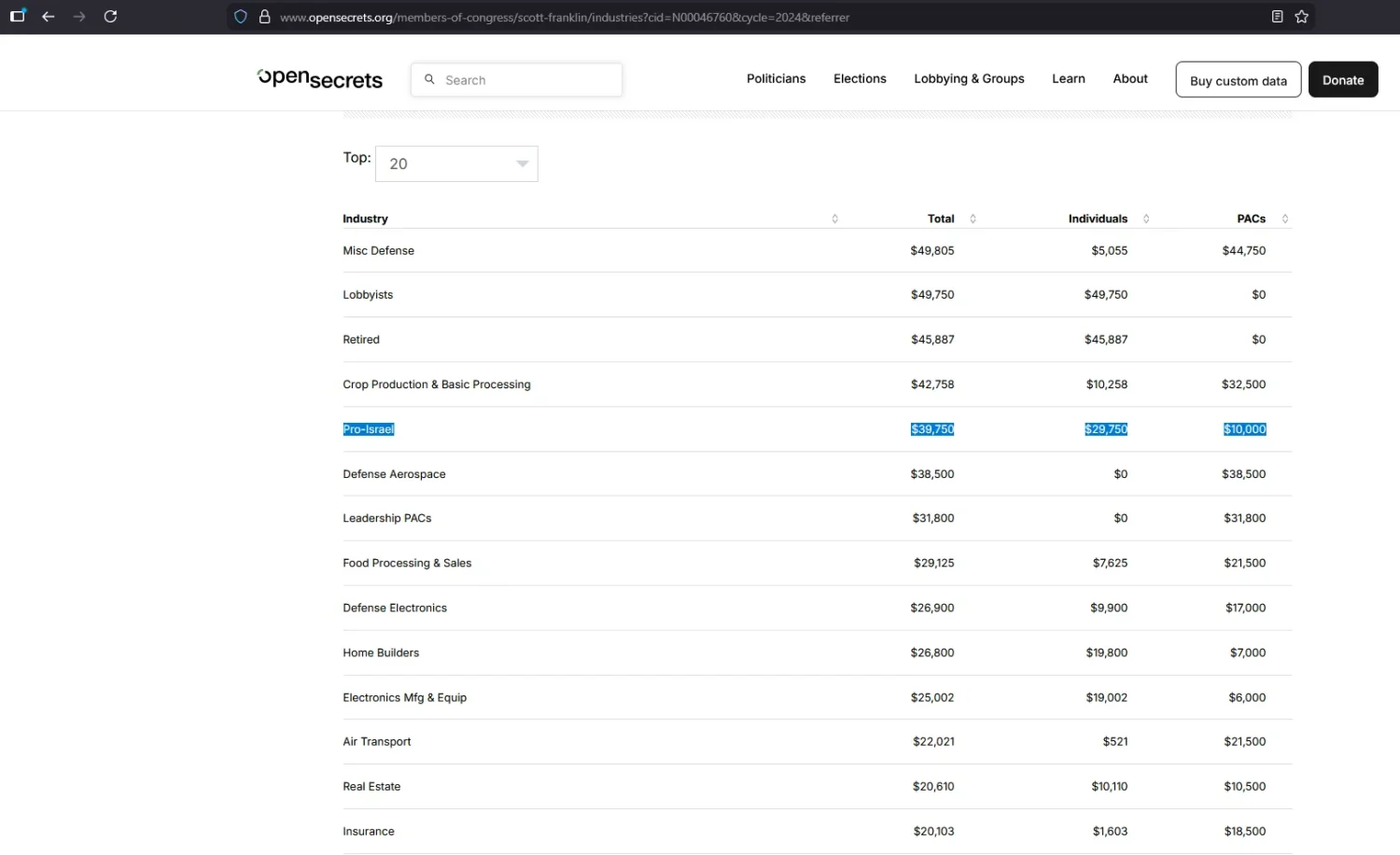Click the Insurance row label

tap(369, 831)
